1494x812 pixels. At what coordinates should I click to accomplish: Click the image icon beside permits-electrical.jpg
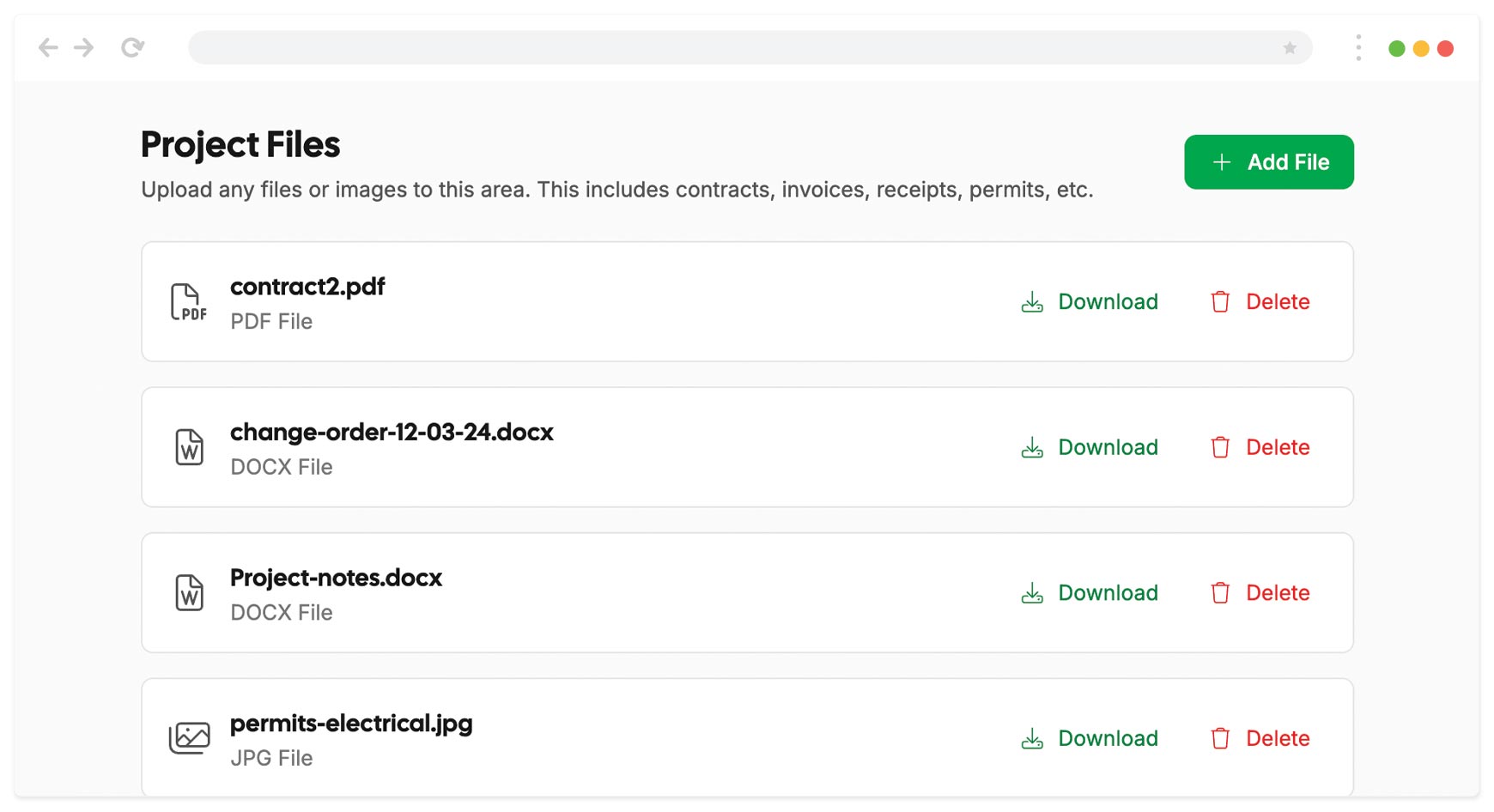click(x=190, y=737)
